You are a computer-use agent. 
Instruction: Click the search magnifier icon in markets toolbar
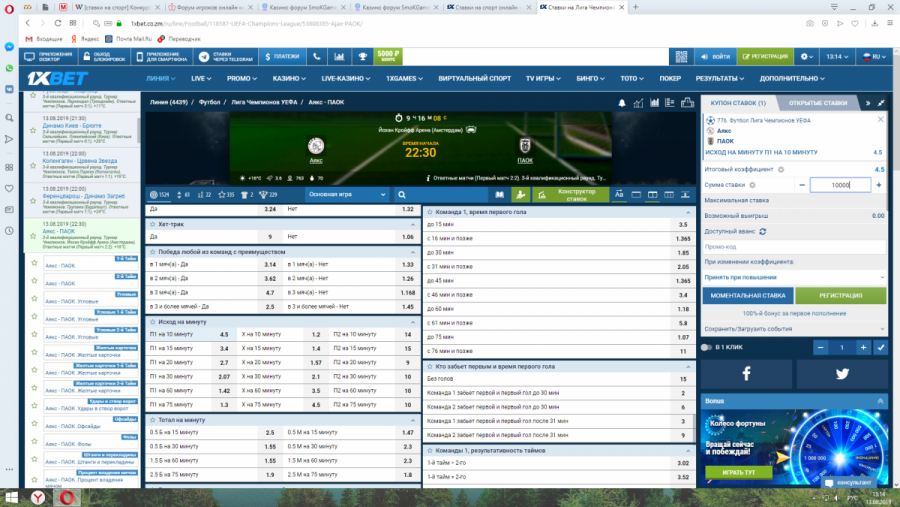[401, 195]
